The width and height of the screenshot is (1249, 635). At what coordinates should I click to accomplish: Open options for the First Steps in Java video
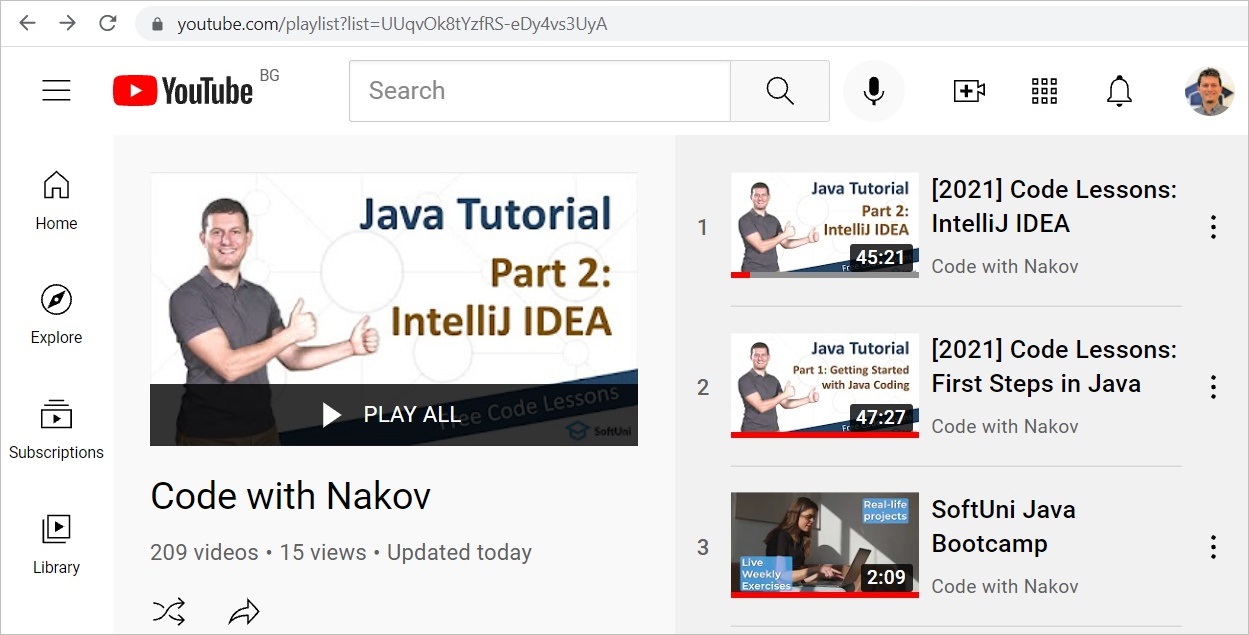pos(1212,387)
